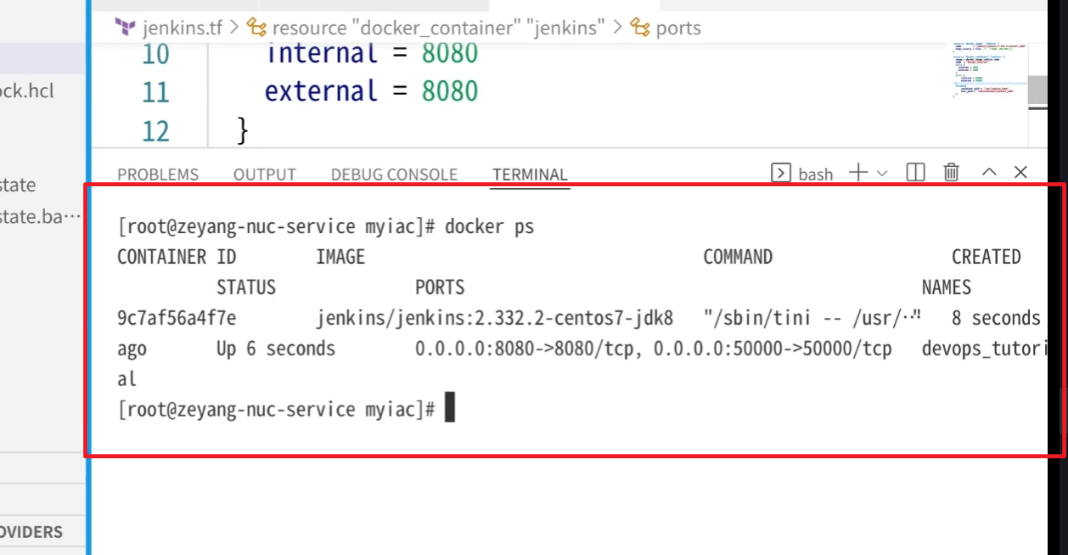
Task: Click the bash terminal shell icon
Action: click(781, 173)
